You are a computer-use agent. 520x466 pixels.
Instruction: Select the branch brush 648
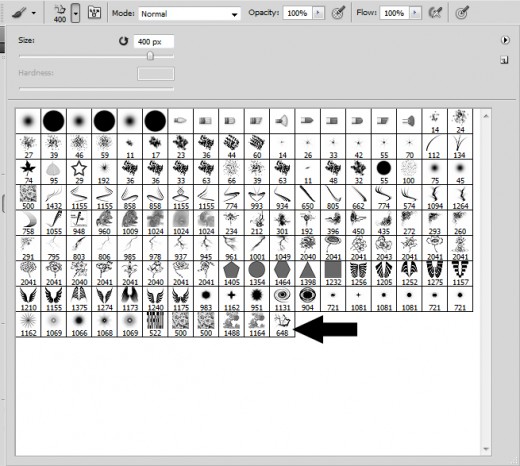tap(282, 324)
